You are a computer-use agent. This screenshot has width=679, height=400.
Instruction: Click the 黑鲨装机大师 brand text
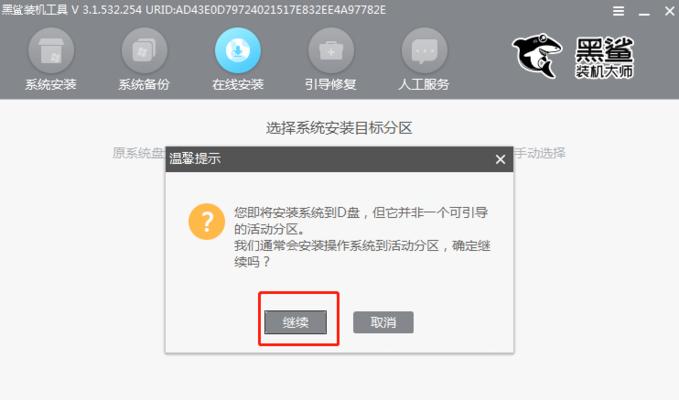604,57
